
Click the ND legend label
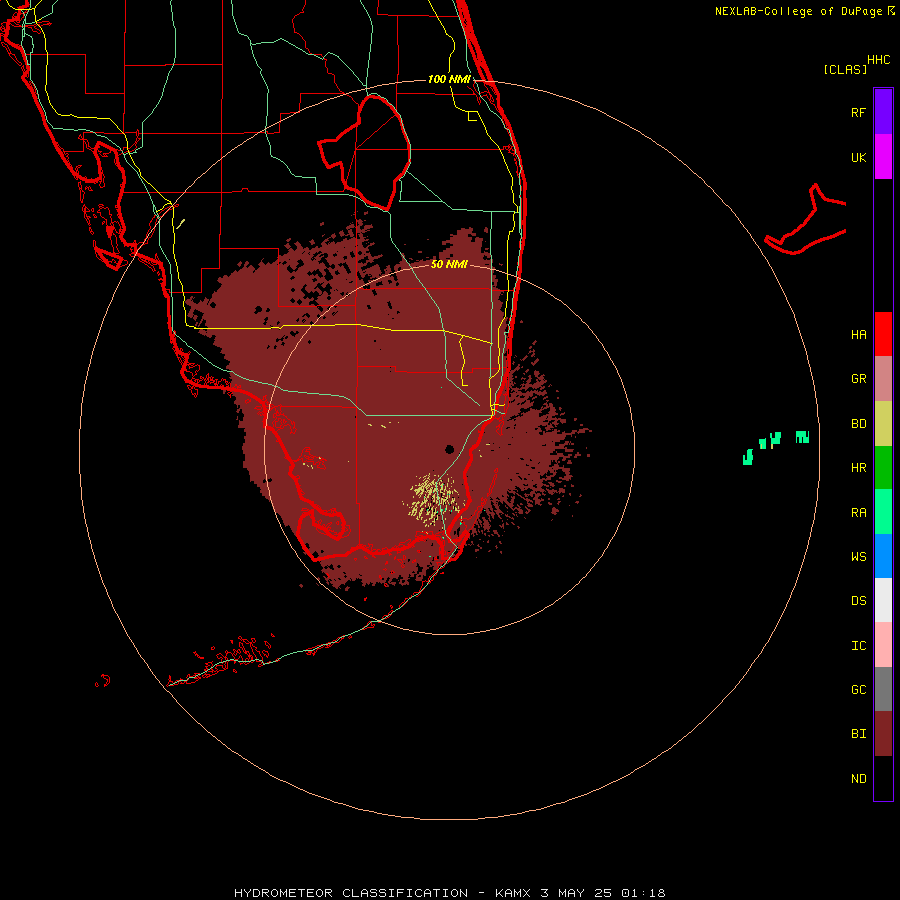pos(858,778)
